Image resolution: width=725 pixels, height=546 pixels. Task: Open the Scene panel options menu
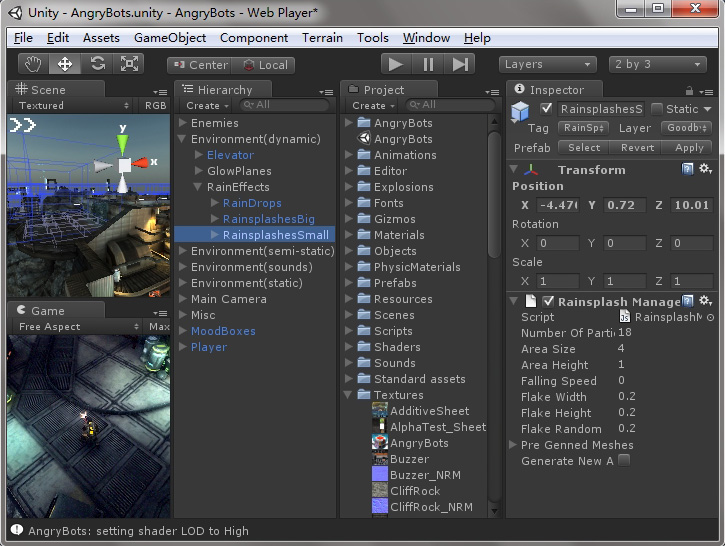click(160, 92)
